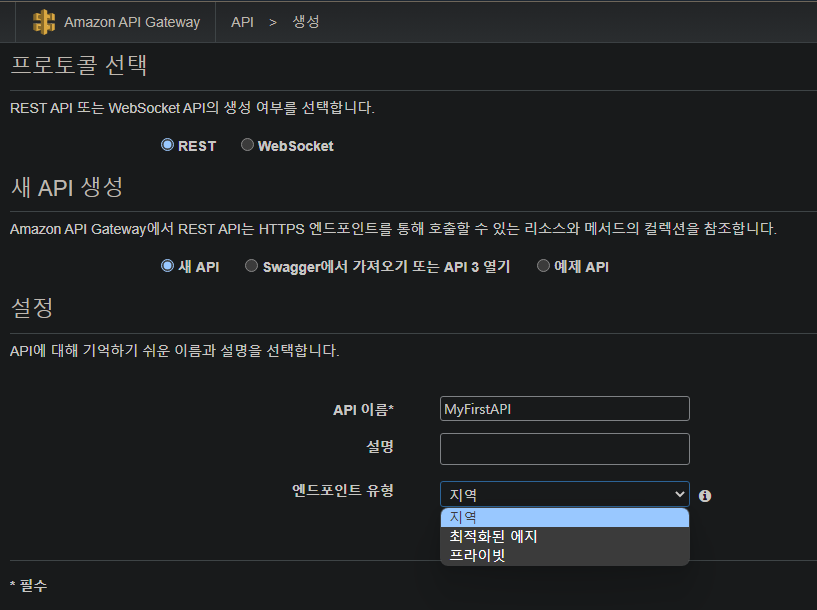Choose the 예제 API radio option

(543, 266)
